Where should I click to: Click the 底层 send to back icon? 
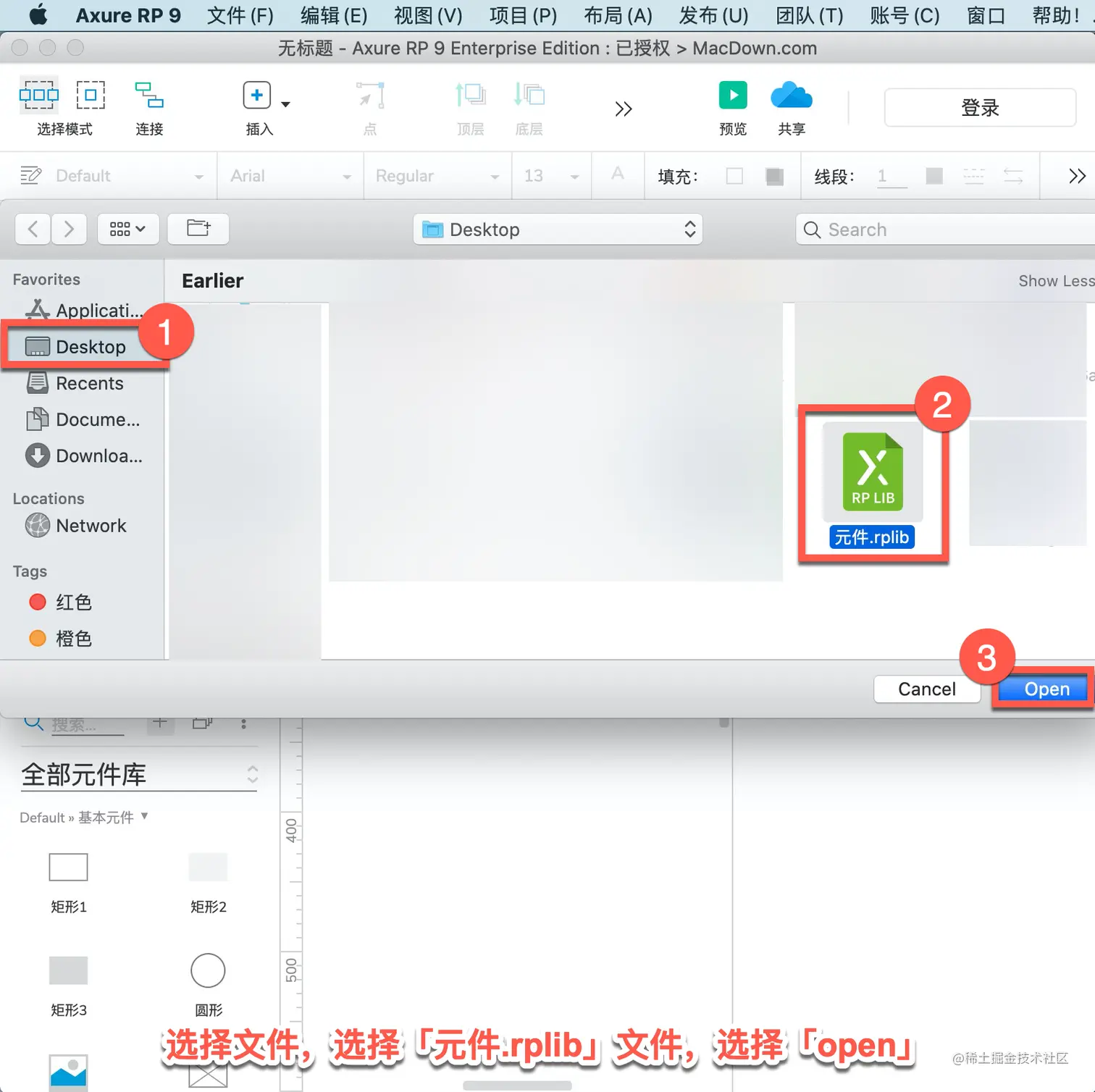click(x=529, y=95)
